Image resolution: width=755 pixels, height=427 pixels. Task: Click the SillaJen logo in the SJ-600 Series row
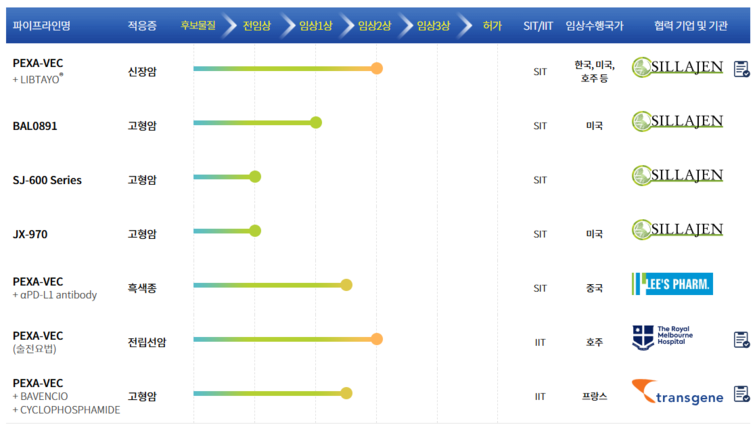click(x=677, y=176)
